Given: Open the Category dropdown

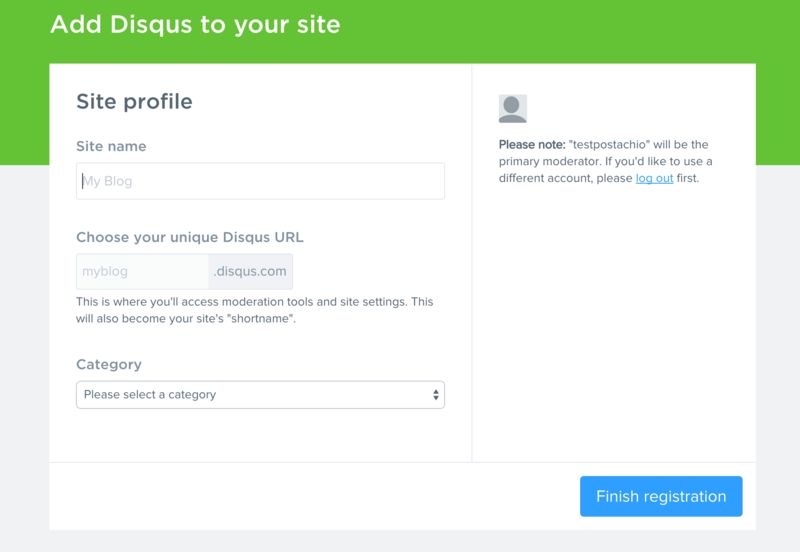Looking at the screenshot, I should pos(260,395).
